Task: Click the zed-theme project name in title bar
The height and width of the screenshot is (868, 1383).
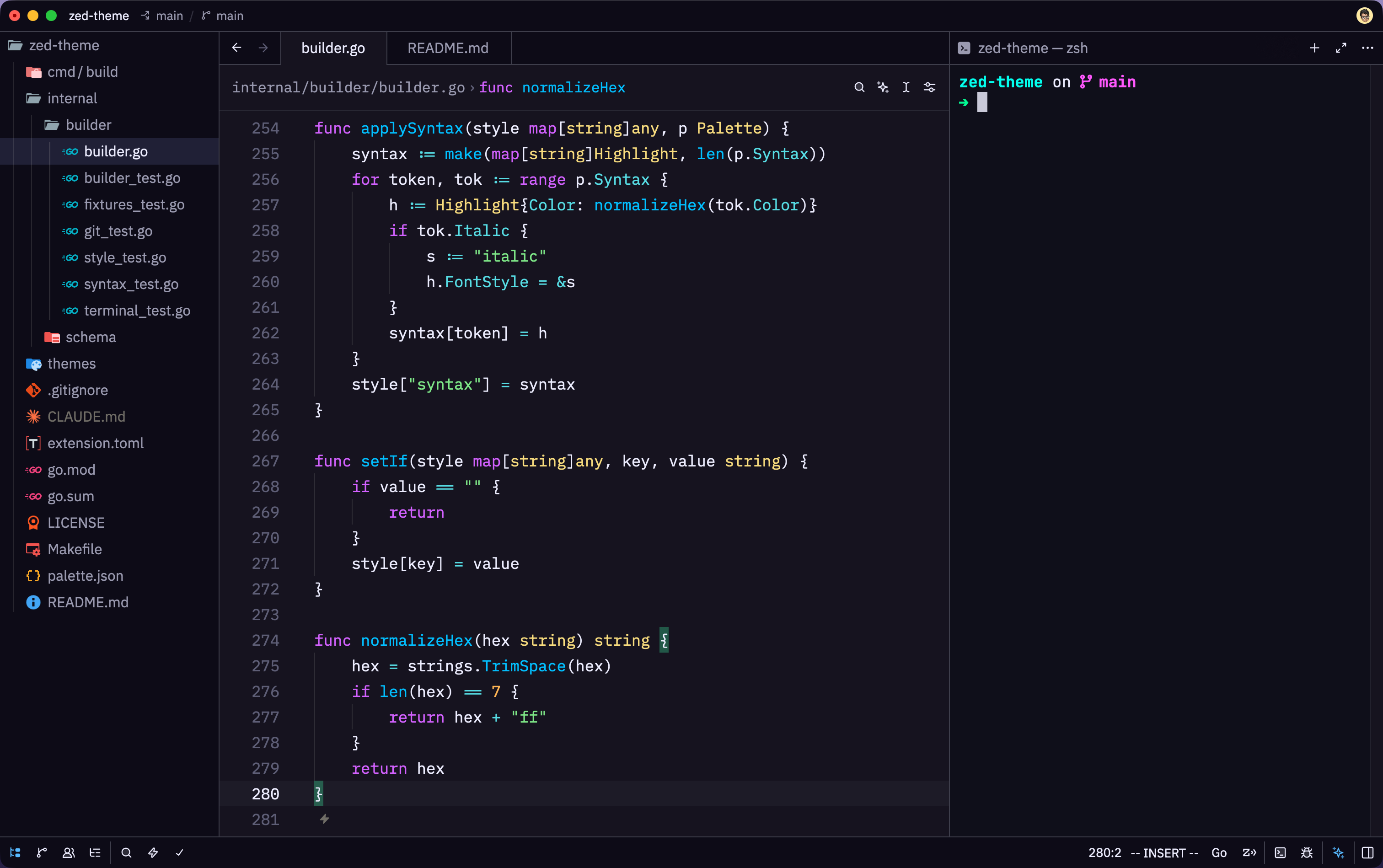Action: [x=99, y=16]
